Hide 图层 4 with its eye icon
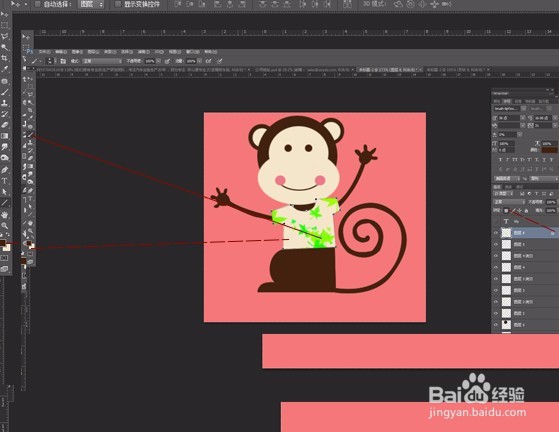 (496, 267)
